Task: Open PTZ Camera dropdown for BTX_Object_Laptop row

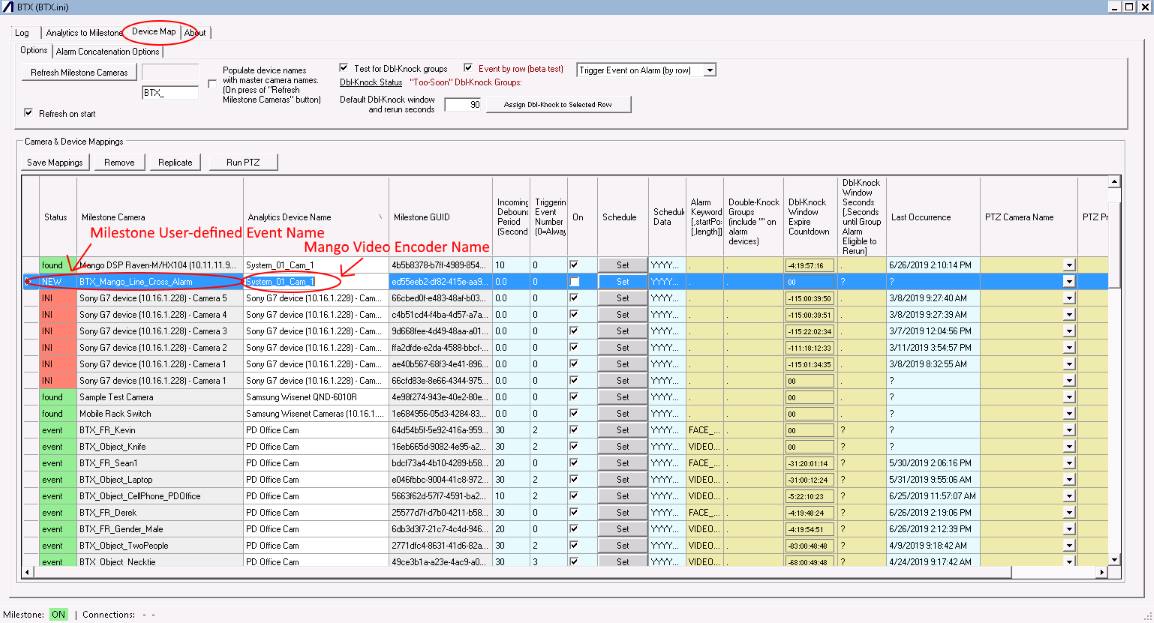Action: point(1069,480)
